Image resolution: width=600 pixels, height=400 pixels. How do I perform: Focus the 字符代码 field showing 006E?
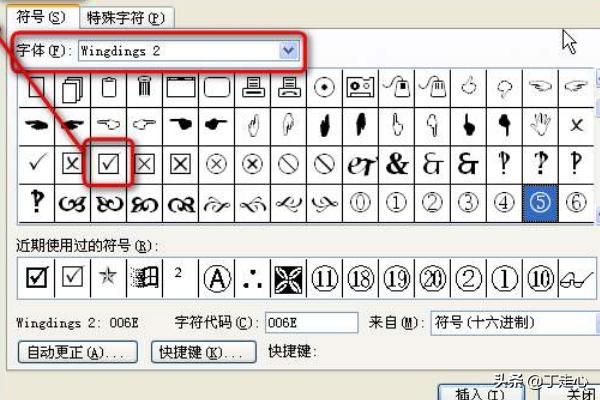point(312,323)
